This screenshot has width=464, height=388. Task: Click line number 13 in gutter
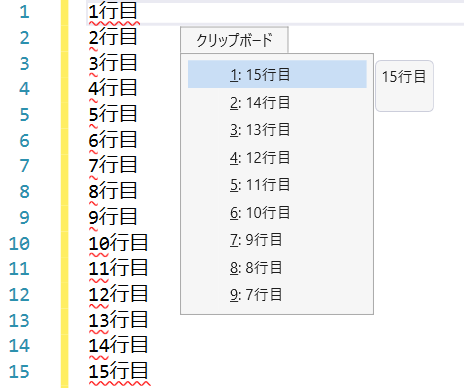click(x=19, y=320)
